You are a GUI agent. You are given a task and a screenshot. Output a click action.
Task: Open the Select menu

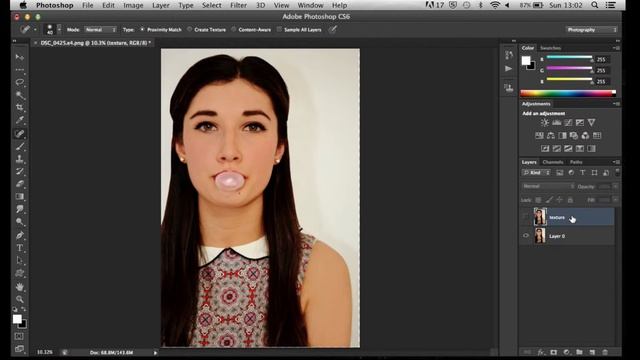click(211, 5)
